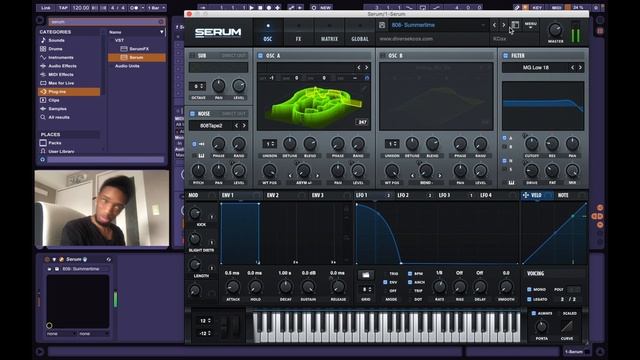Click the Link button in Ableton
This screenshot has width=640, height=360.
coord(46,8)
